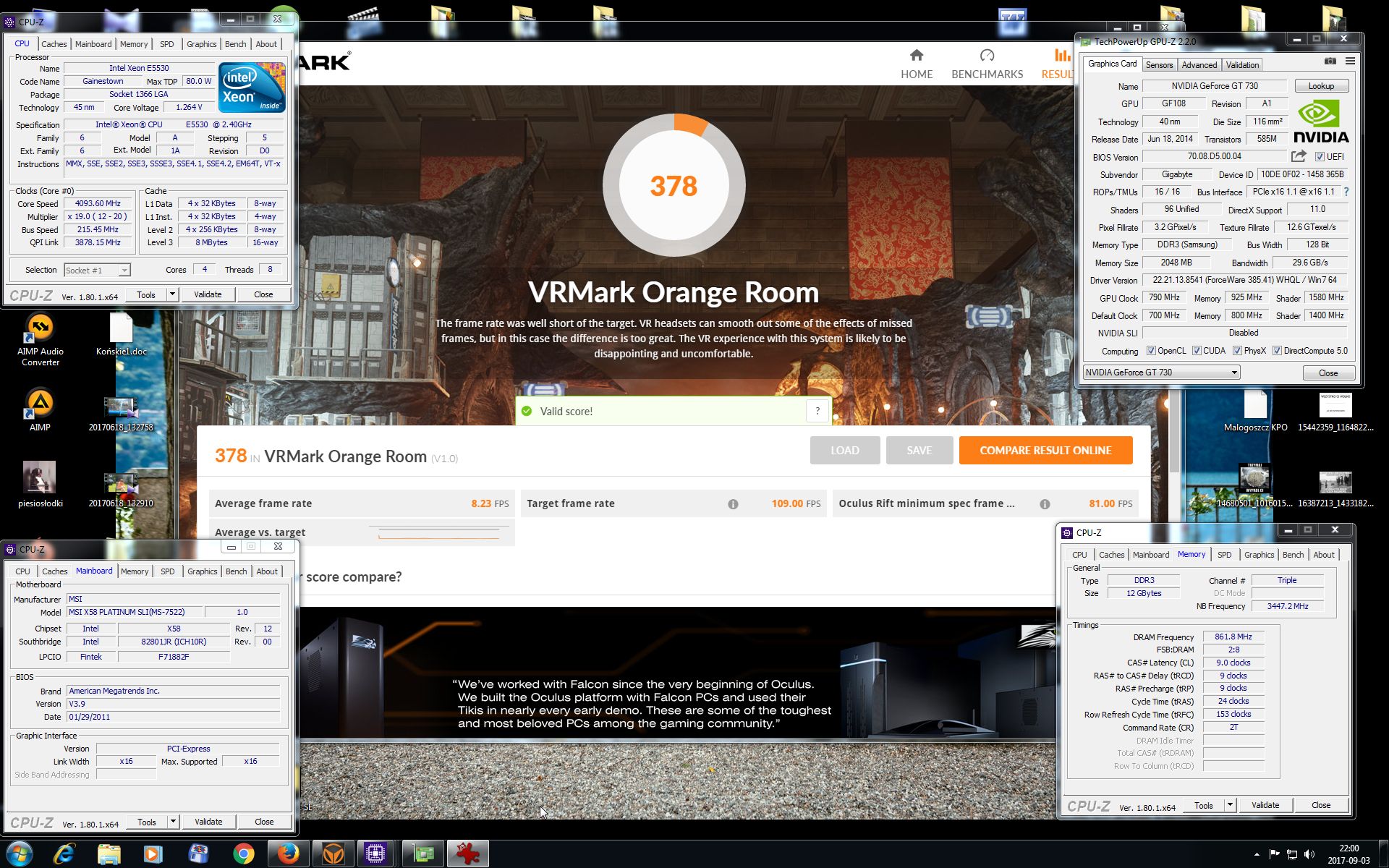This screenshot has height=868, width=1389.
Task: Click the 378 score gauge ring
Action: point(674,185)
